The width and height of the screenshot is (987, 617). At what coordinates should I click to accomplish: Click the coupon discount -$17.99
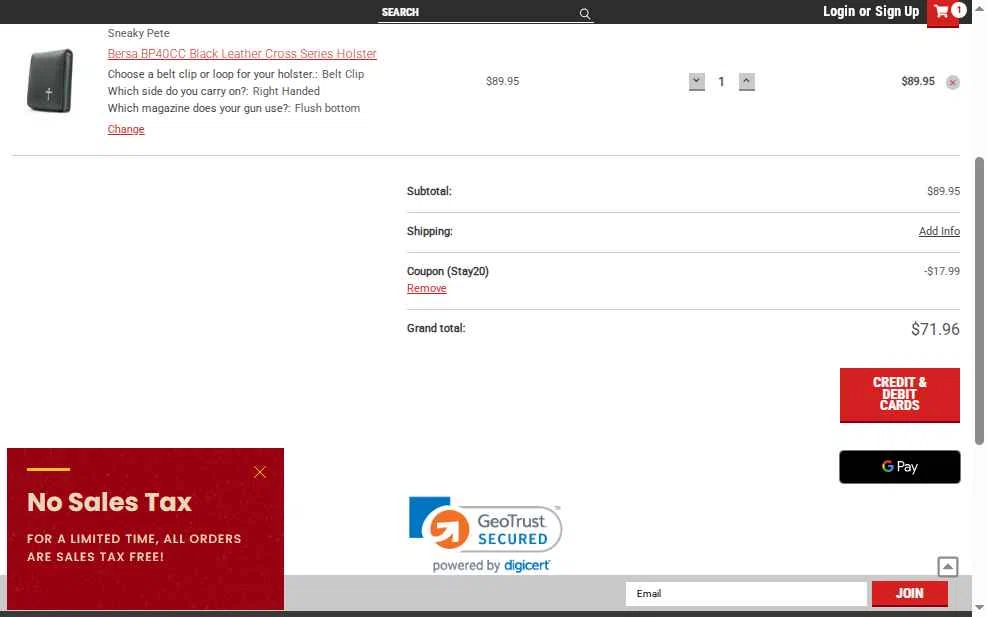pos(942,271)
